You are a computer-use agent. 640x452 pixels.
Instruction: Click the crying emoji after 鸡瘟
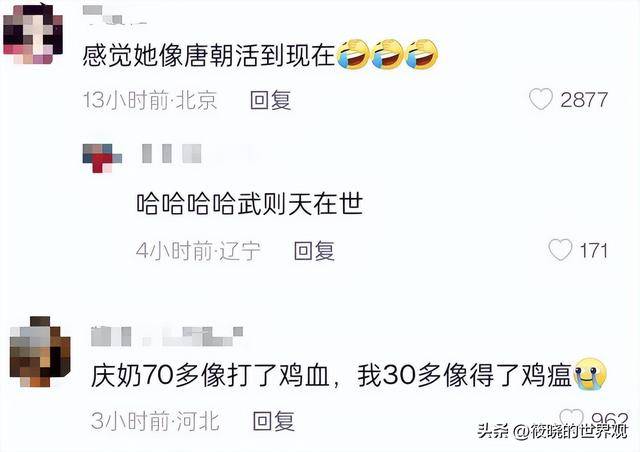tap(590, 374)
